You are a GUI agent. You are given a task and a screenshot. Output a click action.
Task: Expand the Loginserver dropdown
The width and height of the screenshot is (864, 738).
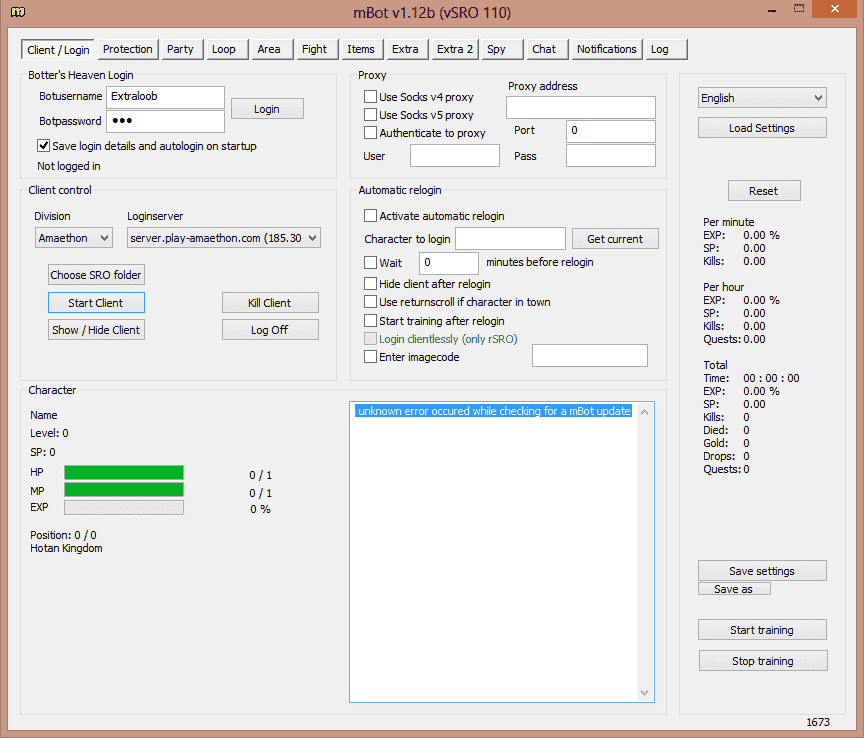click(224, 238)
